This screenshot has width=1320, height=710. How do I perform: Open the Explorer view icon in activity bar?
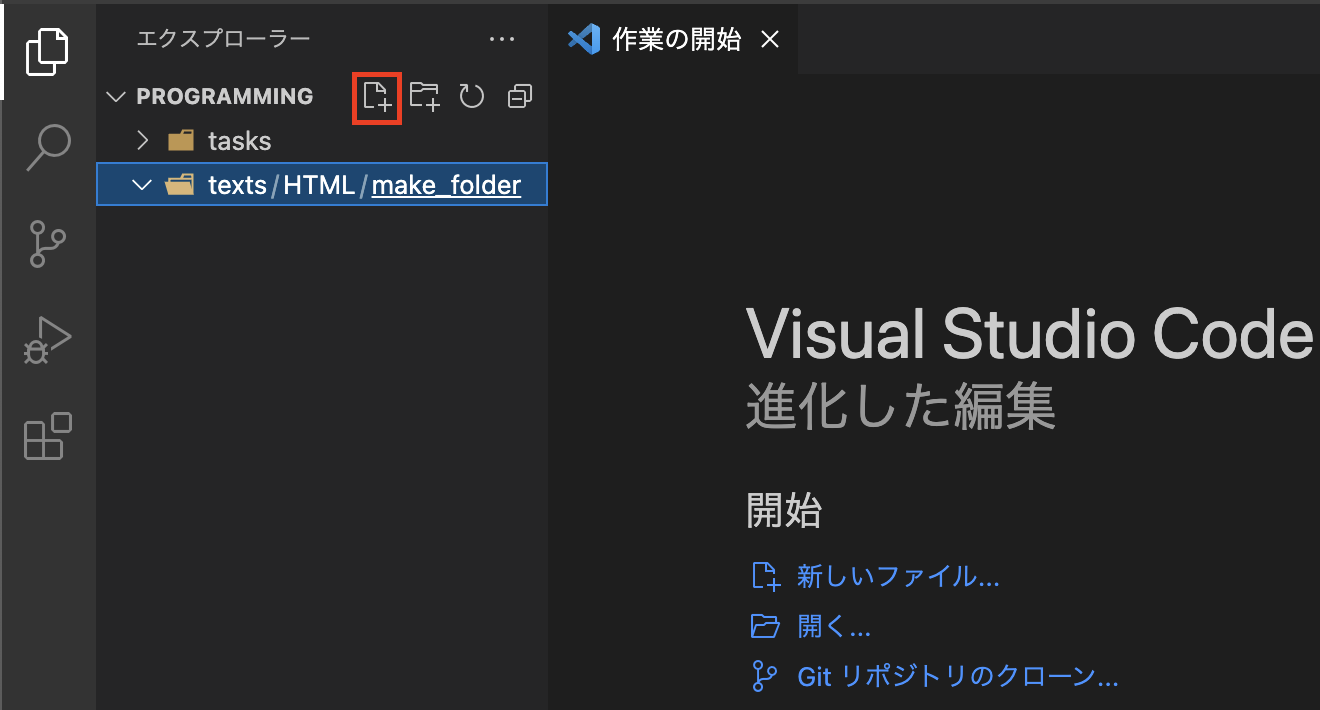(x=48, y=48)
